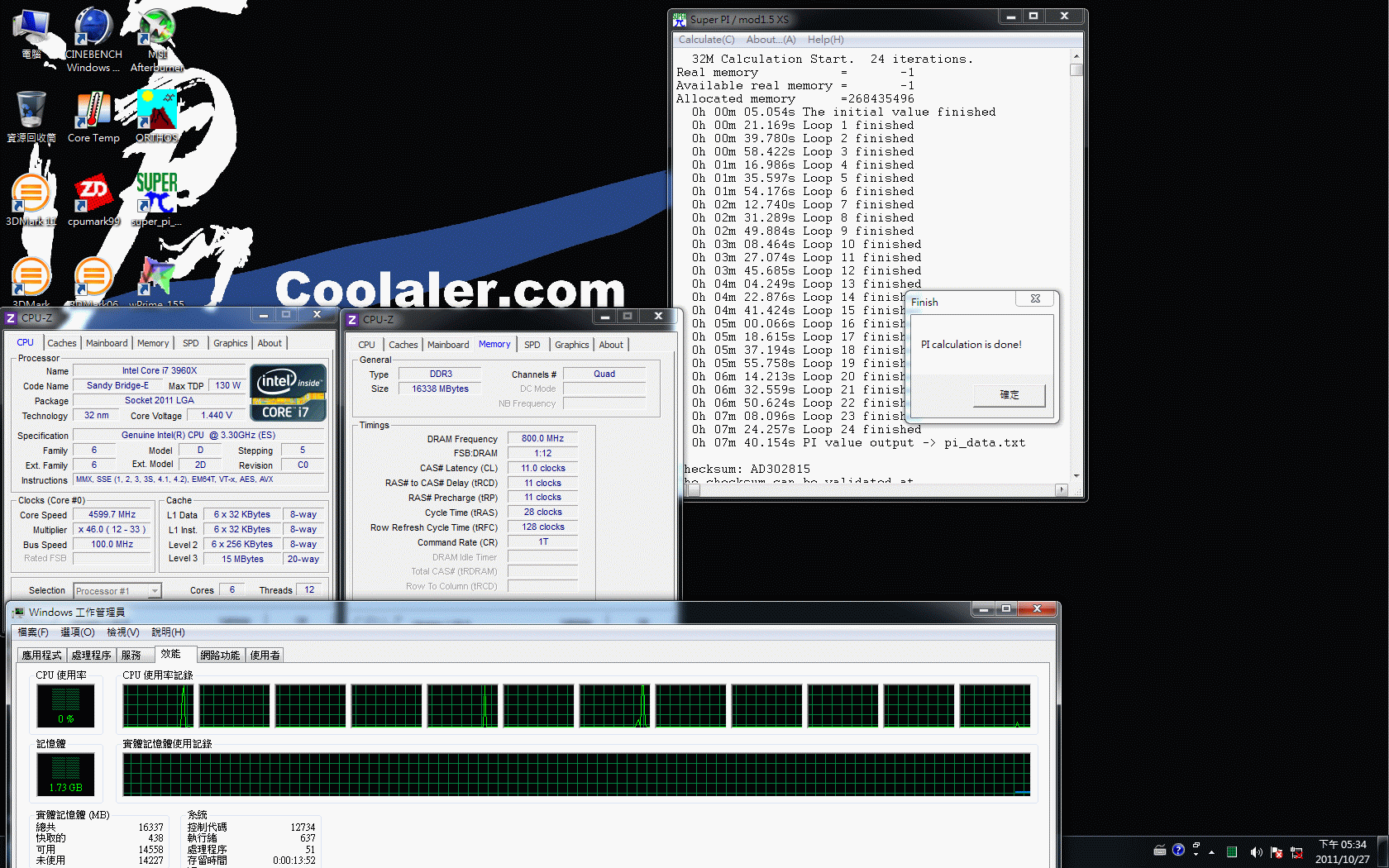
Task: Show hidden tray icons arrow
Action: coord(1212,852)
